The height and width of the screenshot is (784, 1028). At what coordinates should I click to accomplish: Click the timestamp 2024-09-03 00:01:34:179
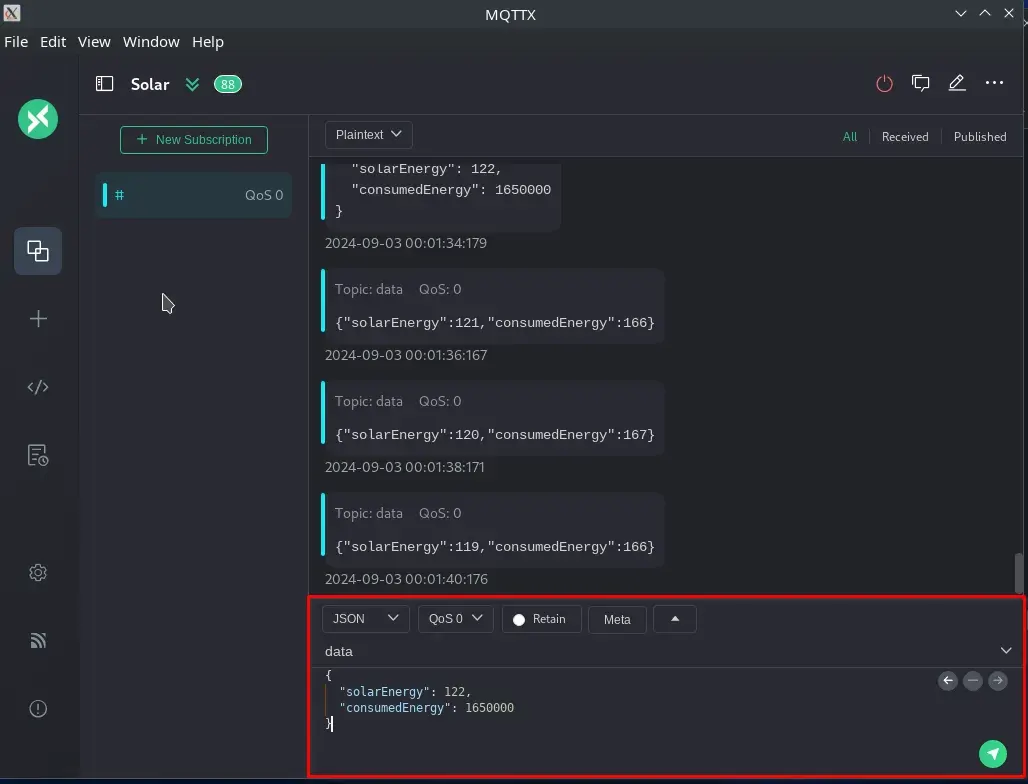coord(406,243)
